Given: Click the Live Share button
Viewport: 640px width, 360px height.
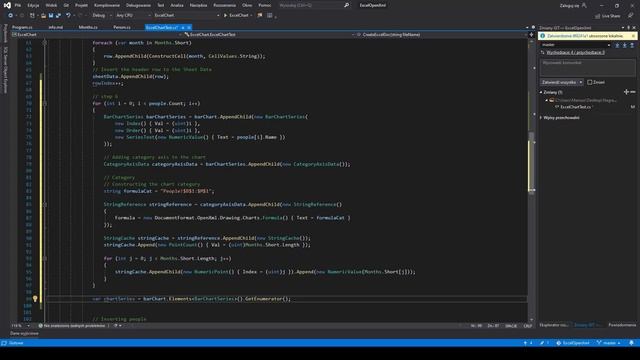Looking at the screenshot, I should (607, 16).
